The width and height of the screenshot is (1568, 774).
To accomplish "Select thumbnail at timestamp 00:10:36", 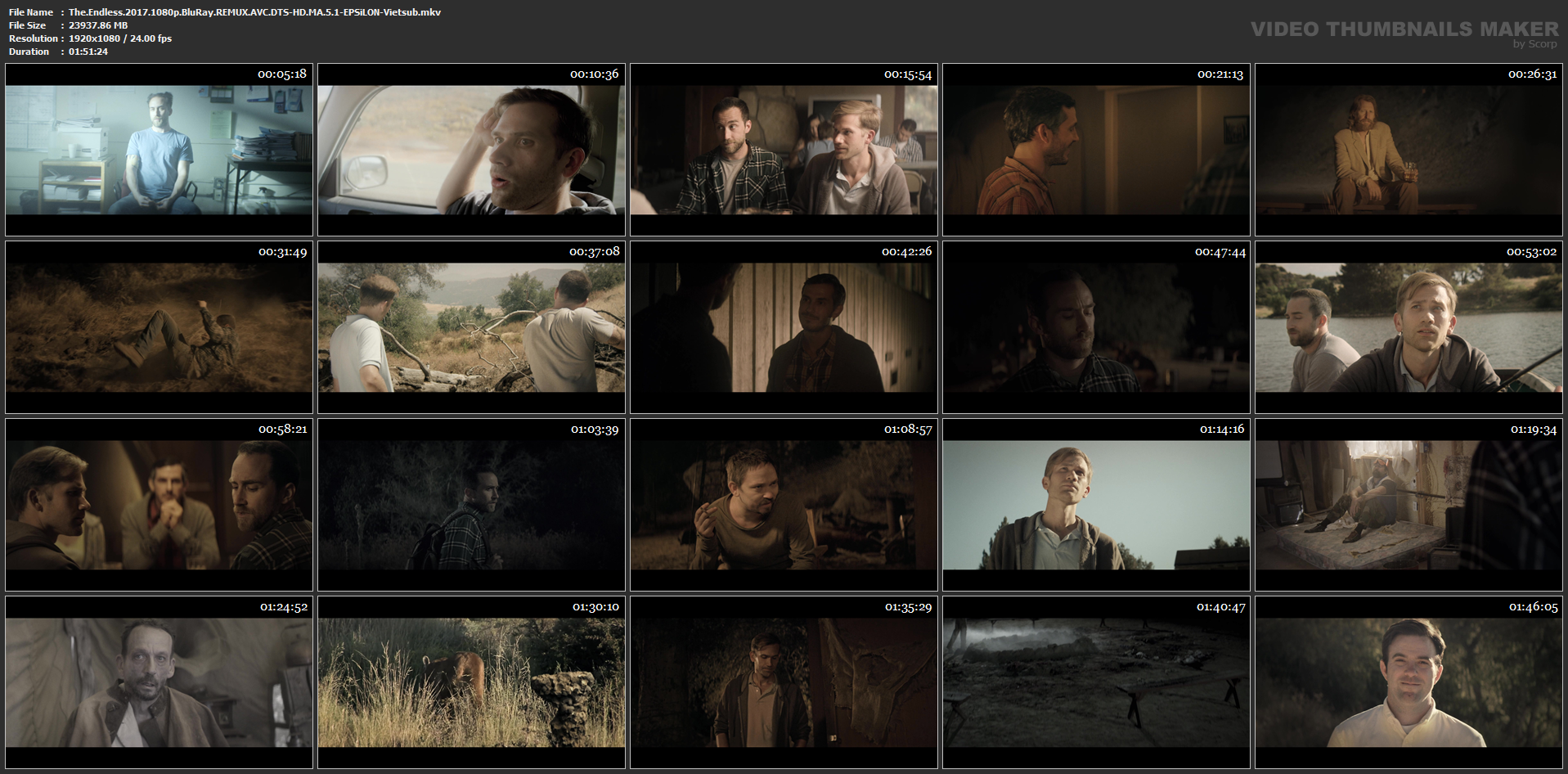I will pyautogui.click(x=471, y=150).
